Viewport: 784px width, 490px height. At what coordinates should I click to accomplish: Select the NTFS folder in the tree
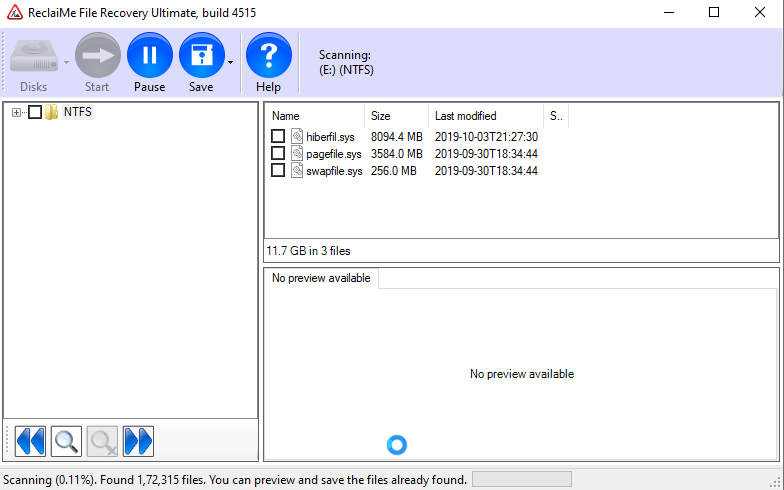[78, 112]
